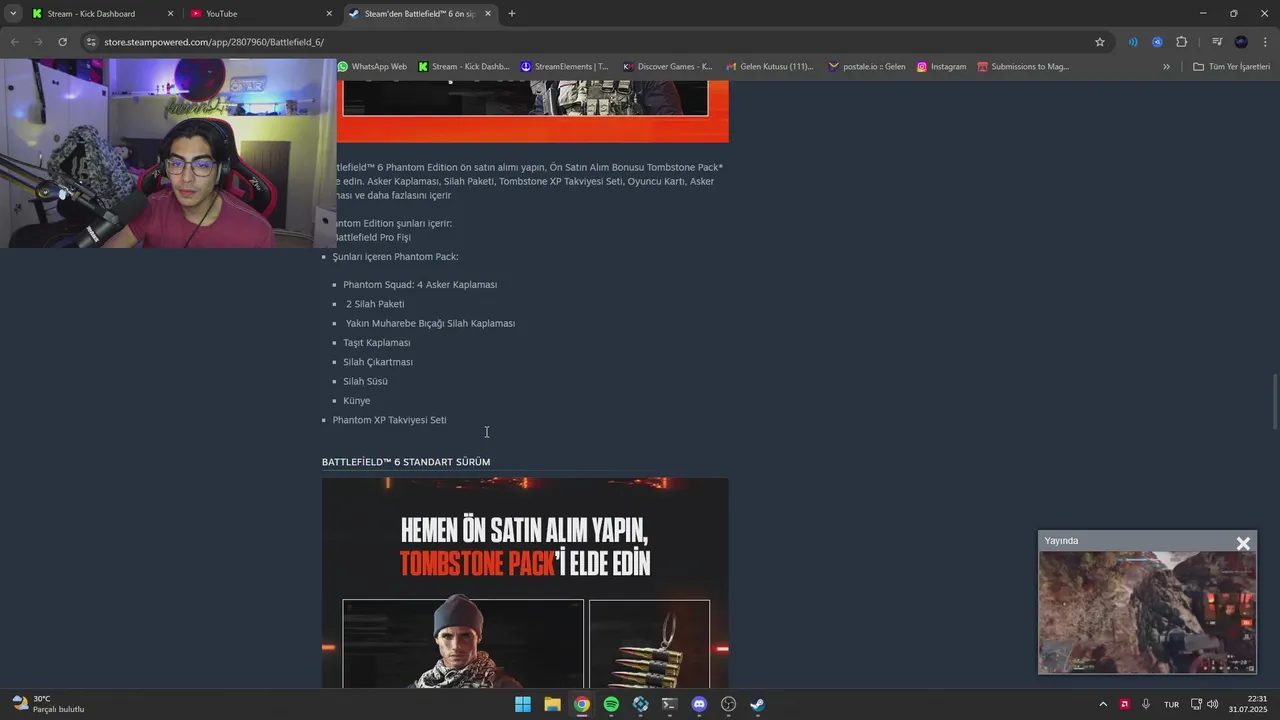1280x720 pixels.
Task: Click the Tombstone Pack pre-order banner image
Action: coord(525,582)
